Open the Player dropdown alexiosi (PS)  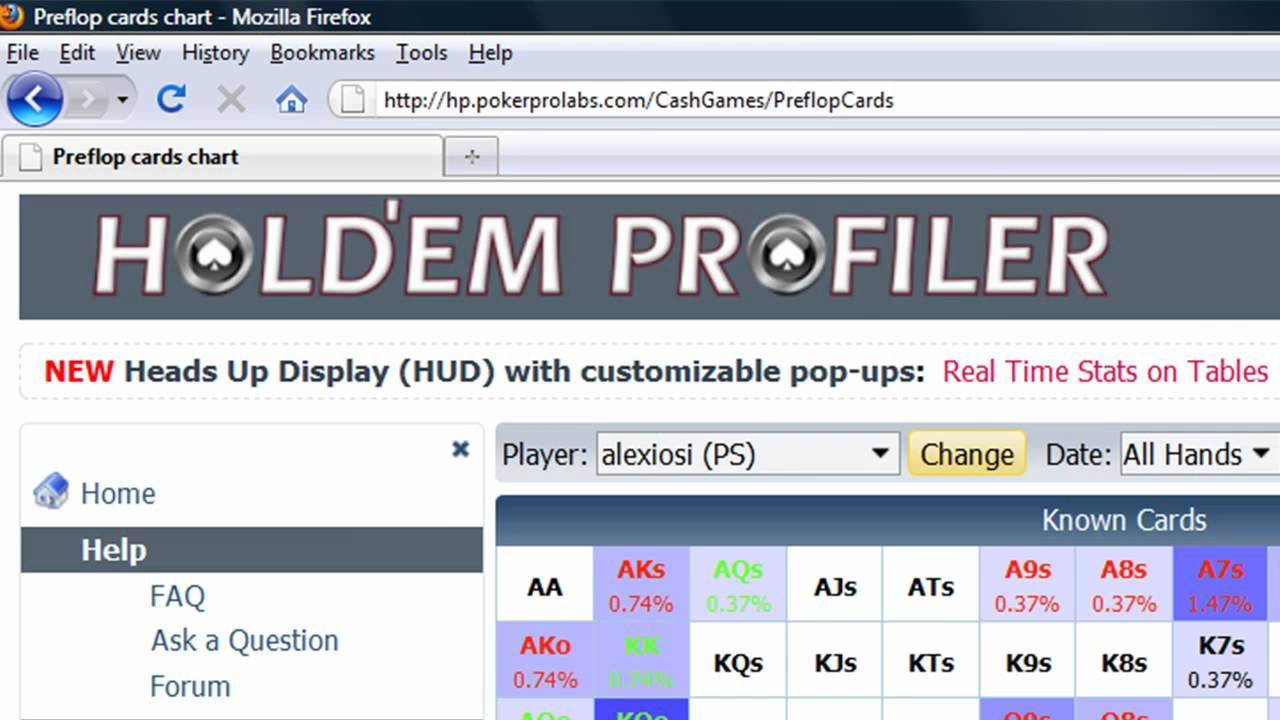(746, 454)
